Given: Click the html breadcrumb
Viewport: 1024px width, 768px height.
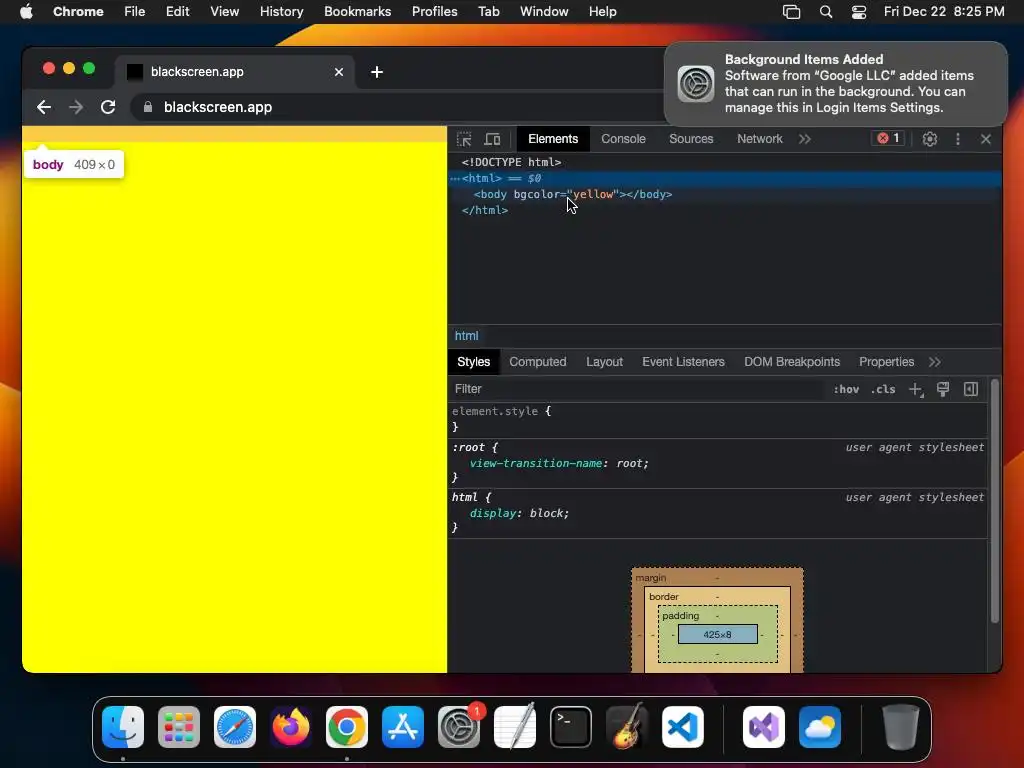Looking at the screenshot, I should click(x=466, y=336).
